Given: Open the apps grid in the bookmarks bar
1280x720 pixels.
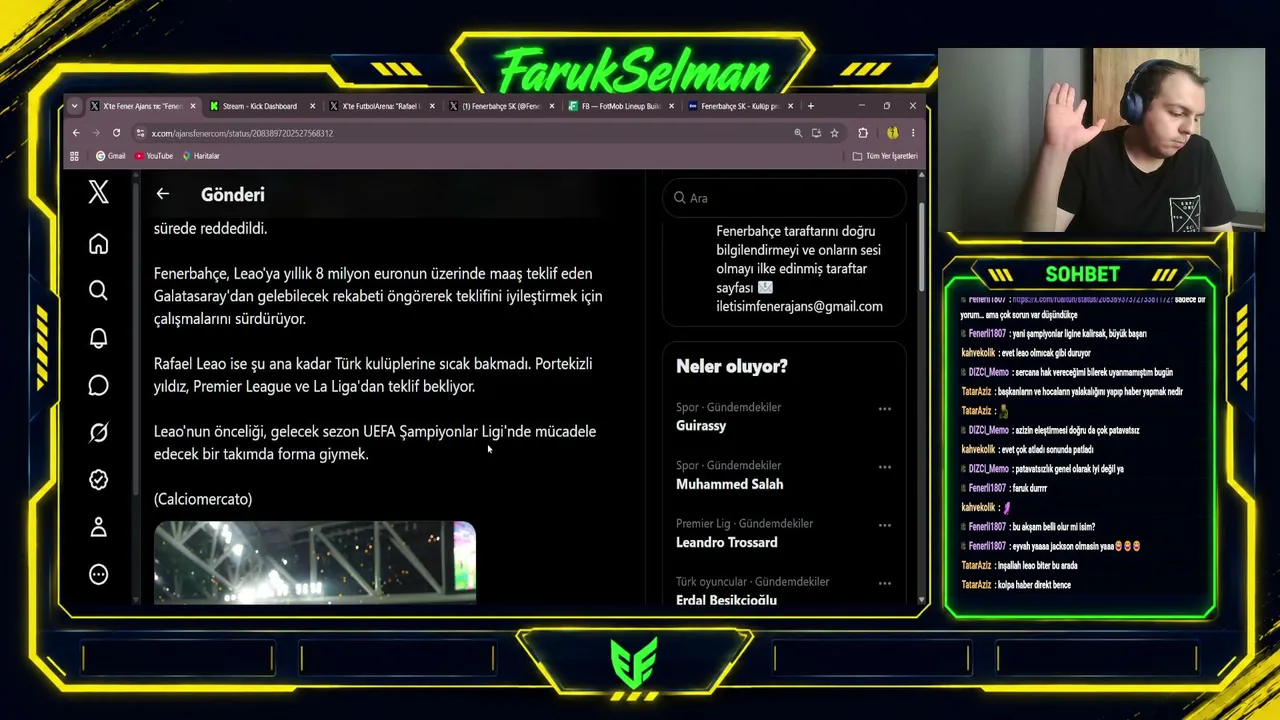Looking at the screenshot, I should pyautogui.click(x=74, y=156).
